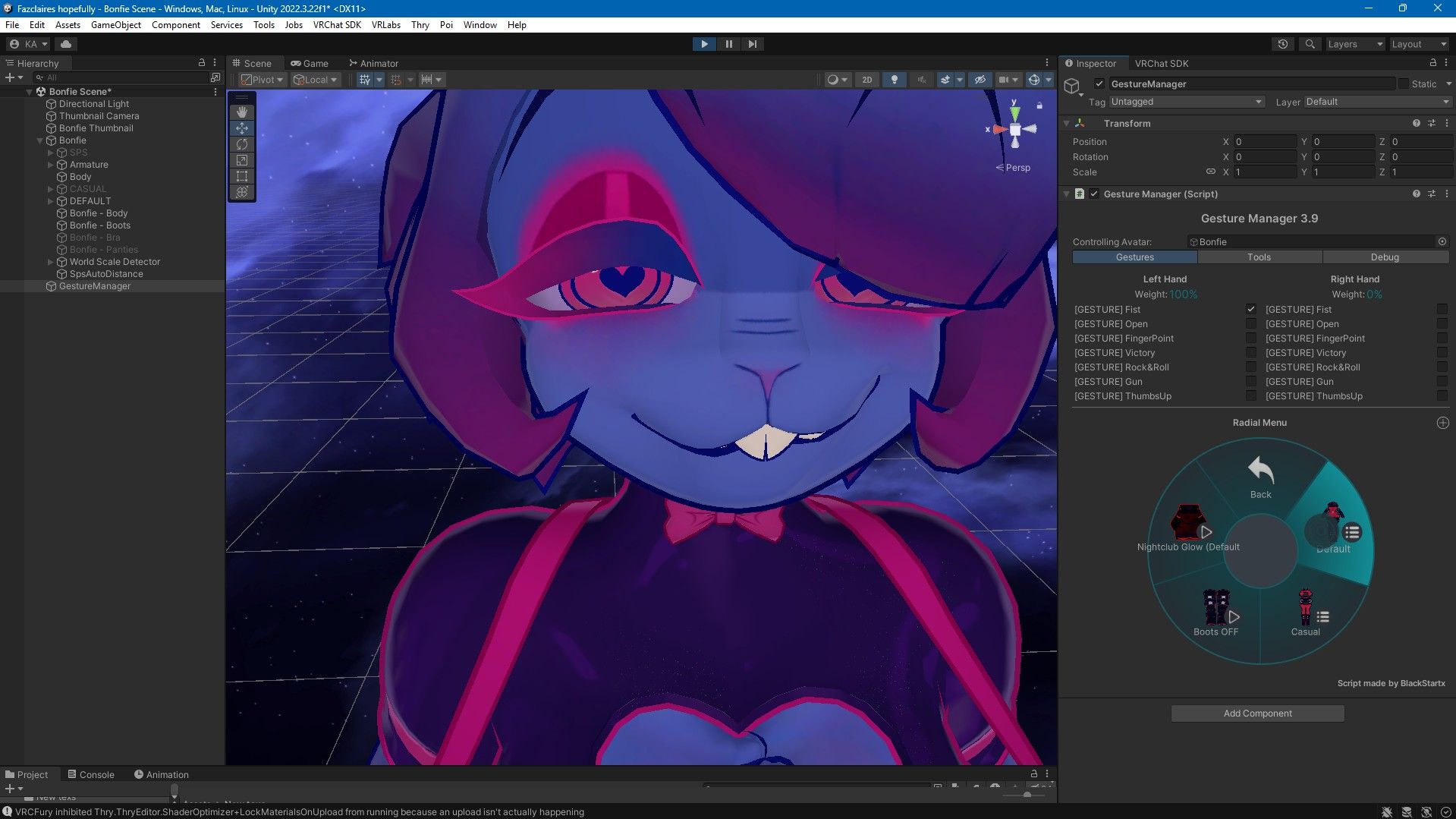Check Right Hand ThumbsUp gesture
Image resolution: width=1456 pixels, height=819 pixels.
(x=1442, y=396)
